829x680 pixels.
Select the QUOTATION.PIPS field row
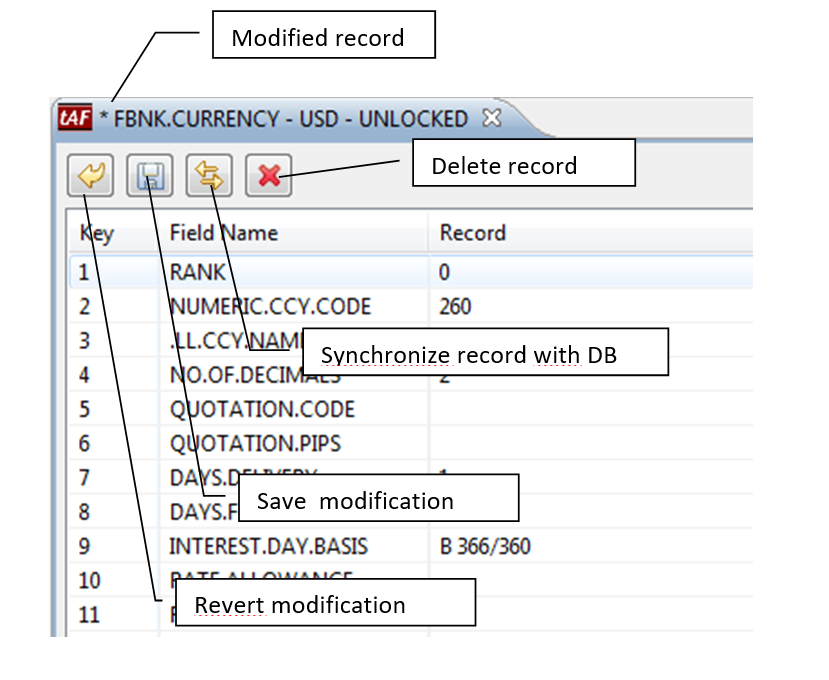tap(256, 443)
